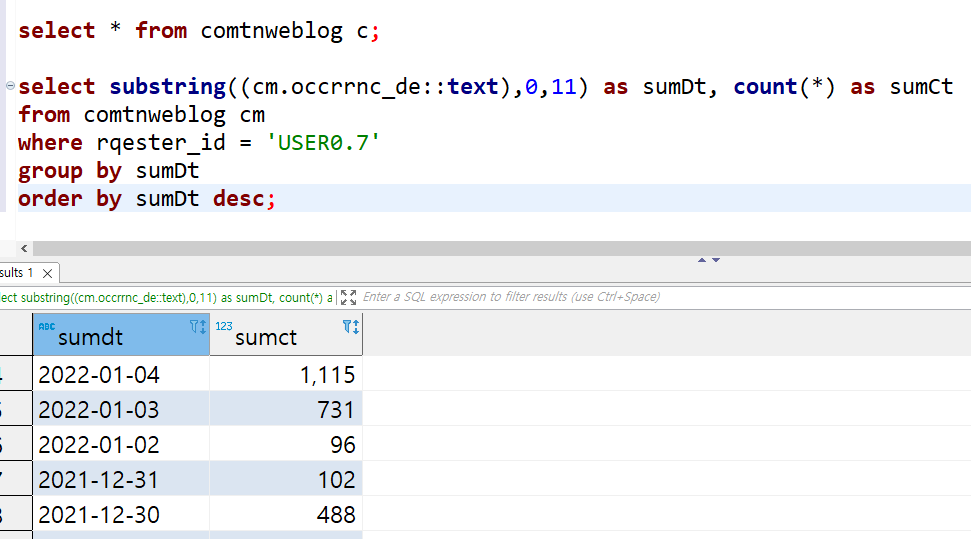
Task: Select count cell 102
Action: tap(286, 479)
